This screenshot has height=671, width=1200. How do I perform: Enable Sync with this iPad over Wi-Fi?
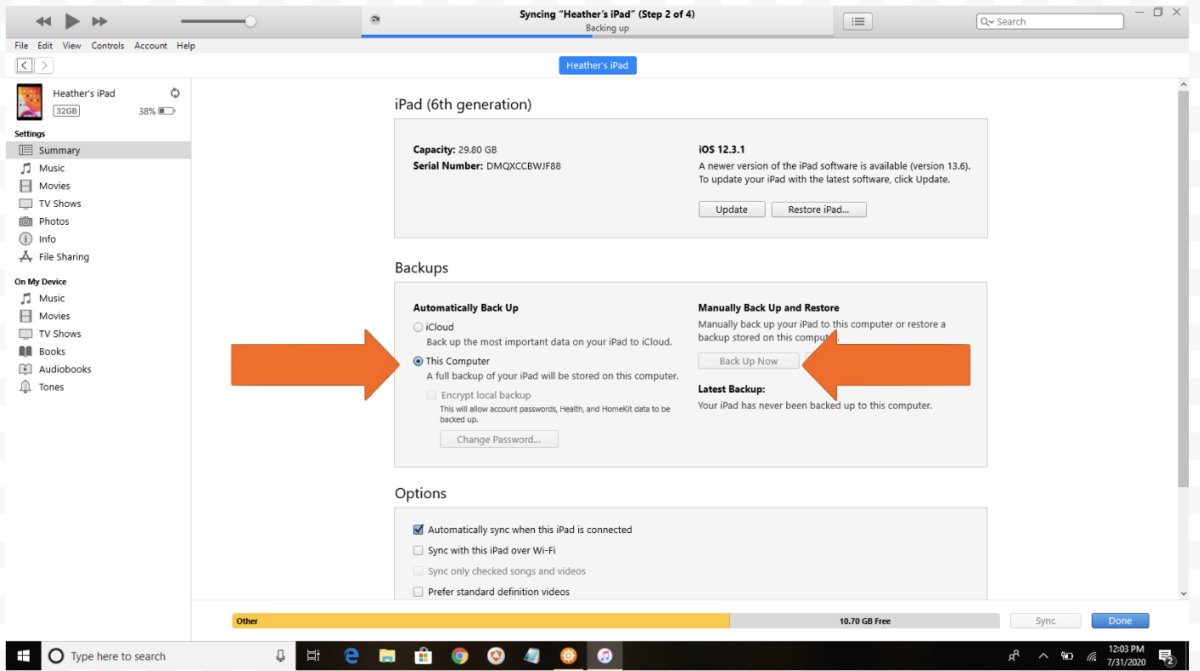418,550
